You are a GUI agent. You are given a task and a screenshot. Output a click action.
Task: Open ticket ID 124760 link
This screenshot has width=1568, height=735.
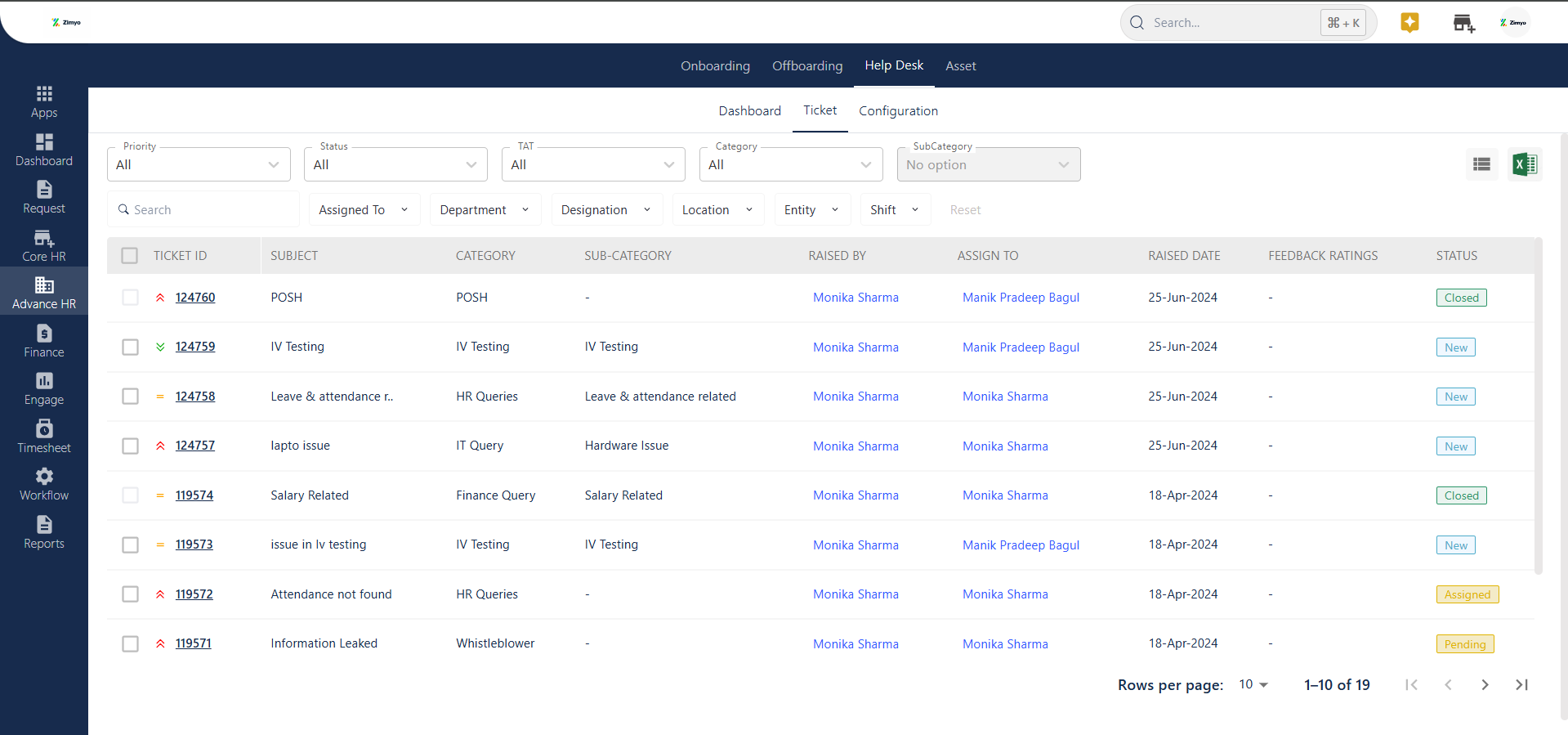[x=195, y=298]
